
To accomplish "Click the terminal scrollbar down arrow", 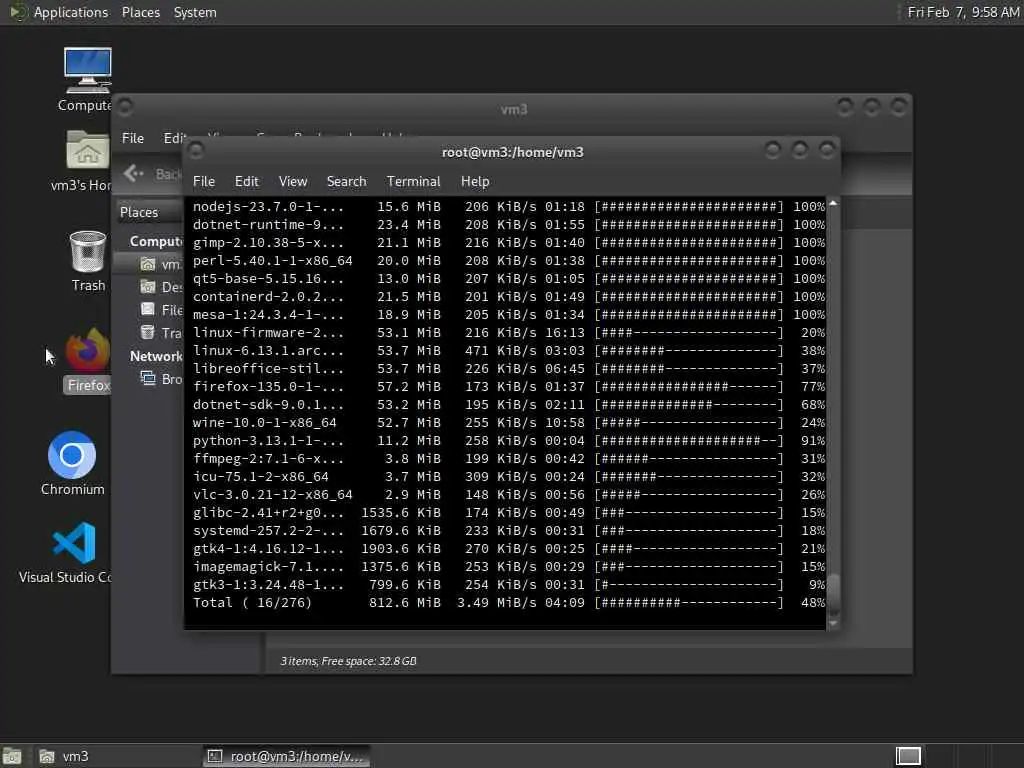I will click(833, 623).
